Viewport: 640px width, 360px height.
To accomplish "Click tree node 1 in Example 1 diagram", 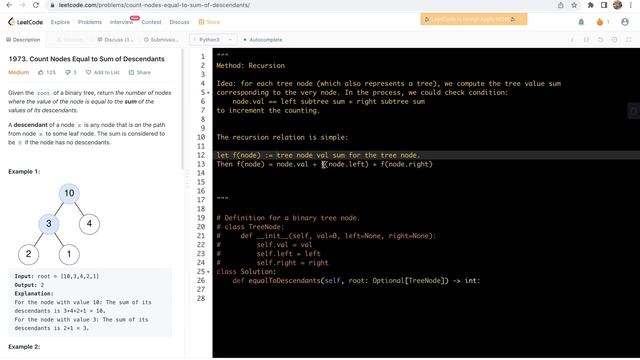I will pyautogui.click(x=69, y=254).
